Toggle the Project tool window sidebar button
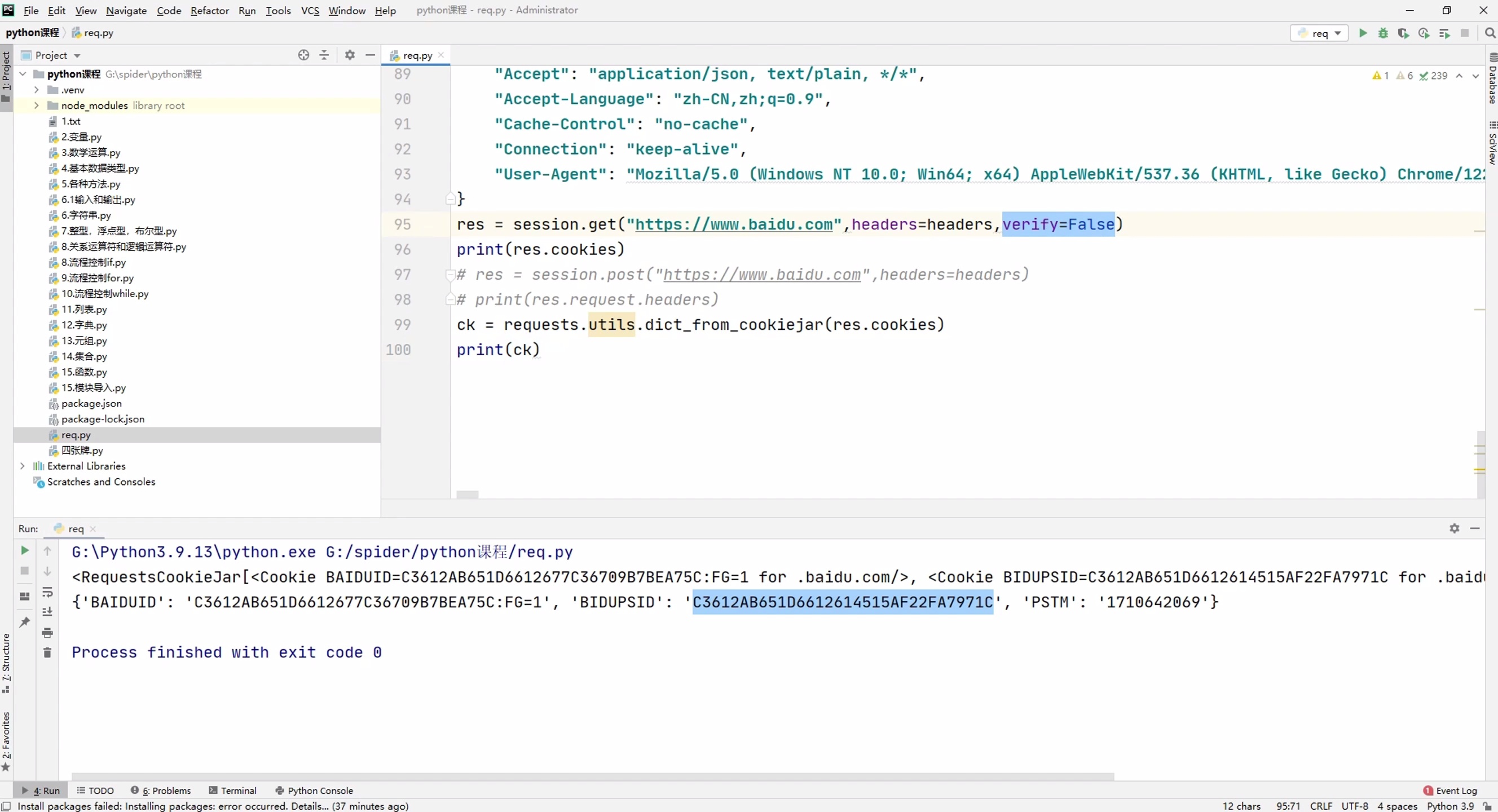Screen dimensions: 1498x812 6,76
